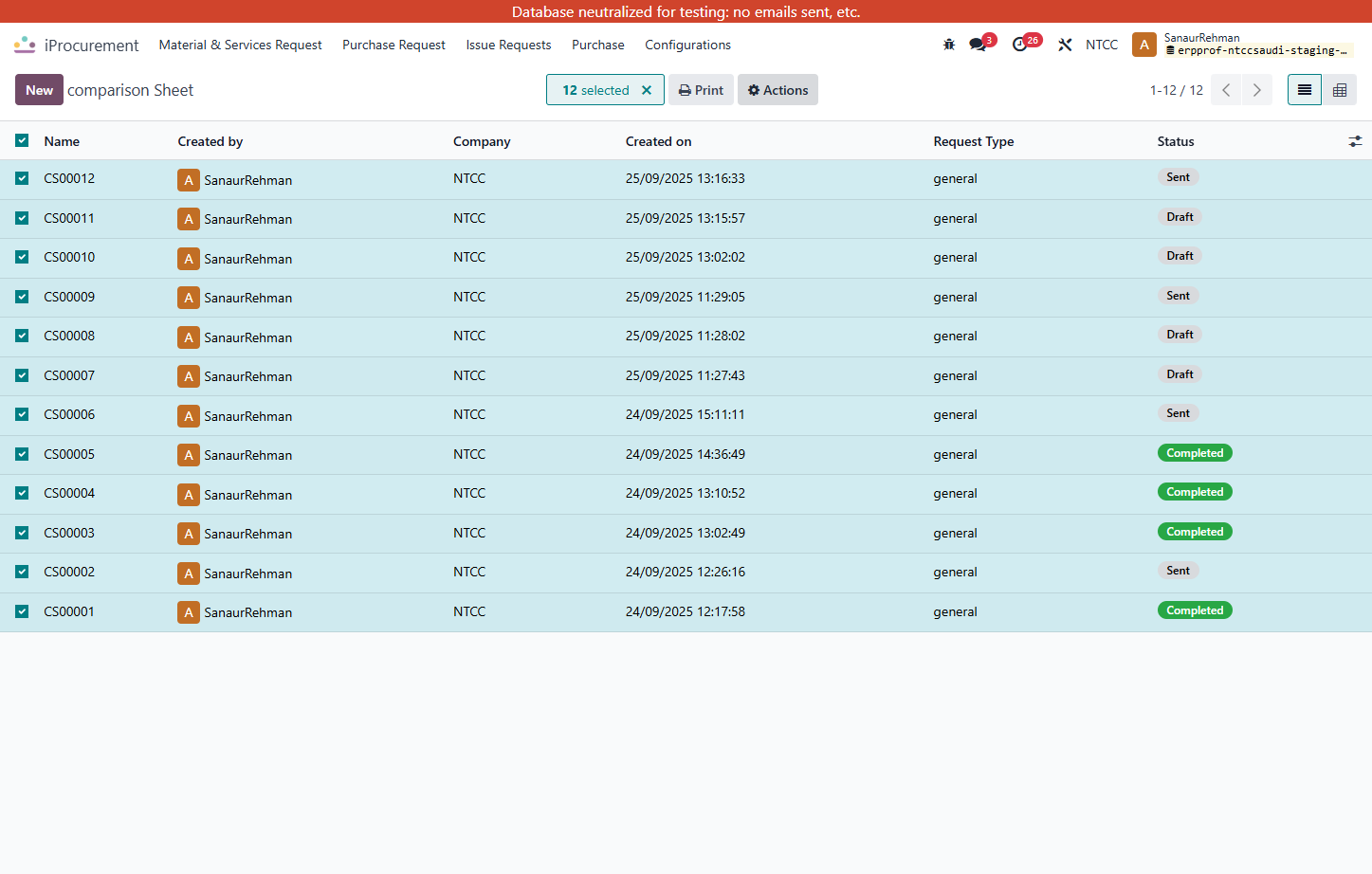Image resolution: width=1372 pixels, height=874 pixels.
Task: Click the avatar in row CS00009
Action: [189, 298]
